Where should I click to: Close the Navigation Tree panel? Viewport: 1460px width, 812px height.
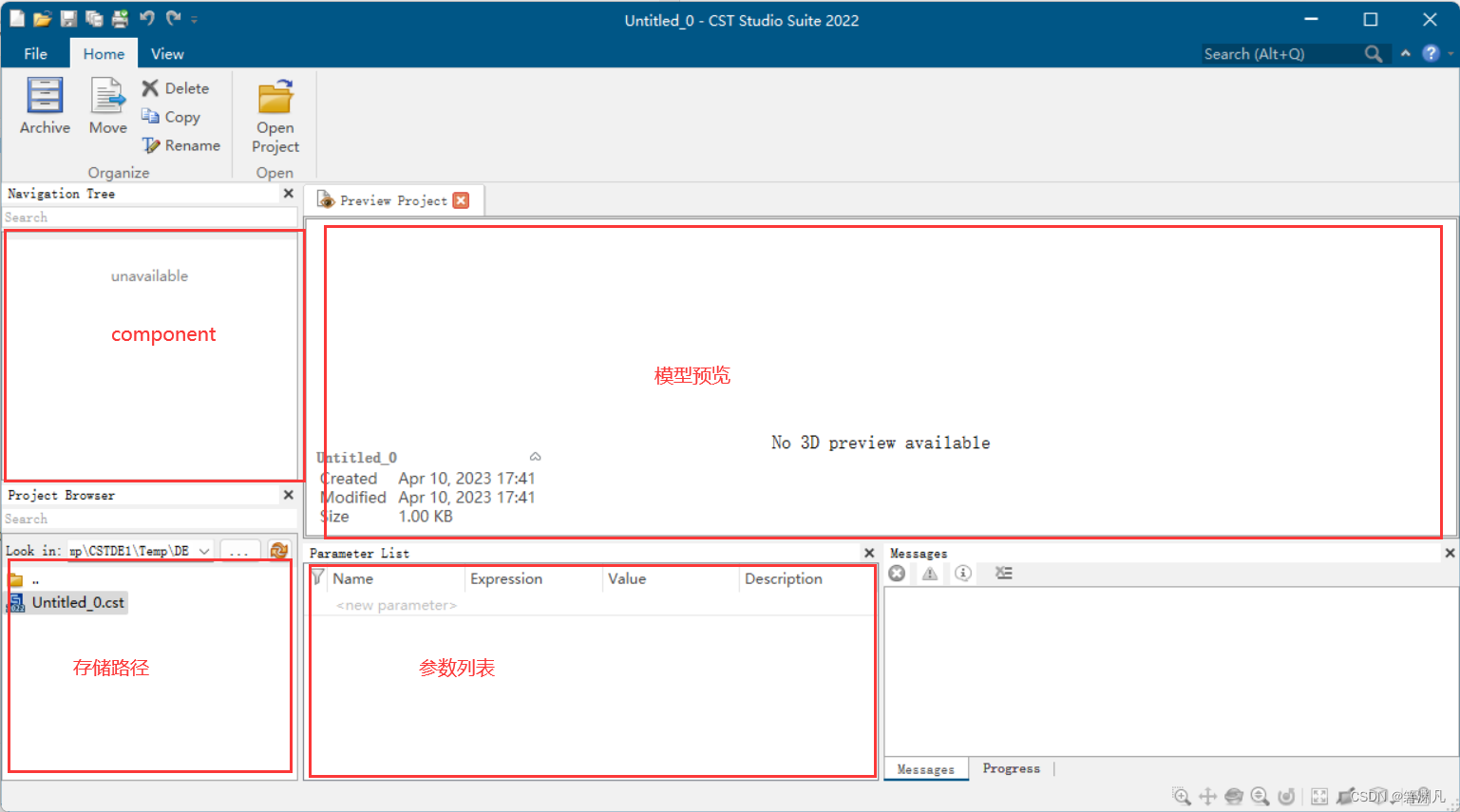[x=289, y=193]
